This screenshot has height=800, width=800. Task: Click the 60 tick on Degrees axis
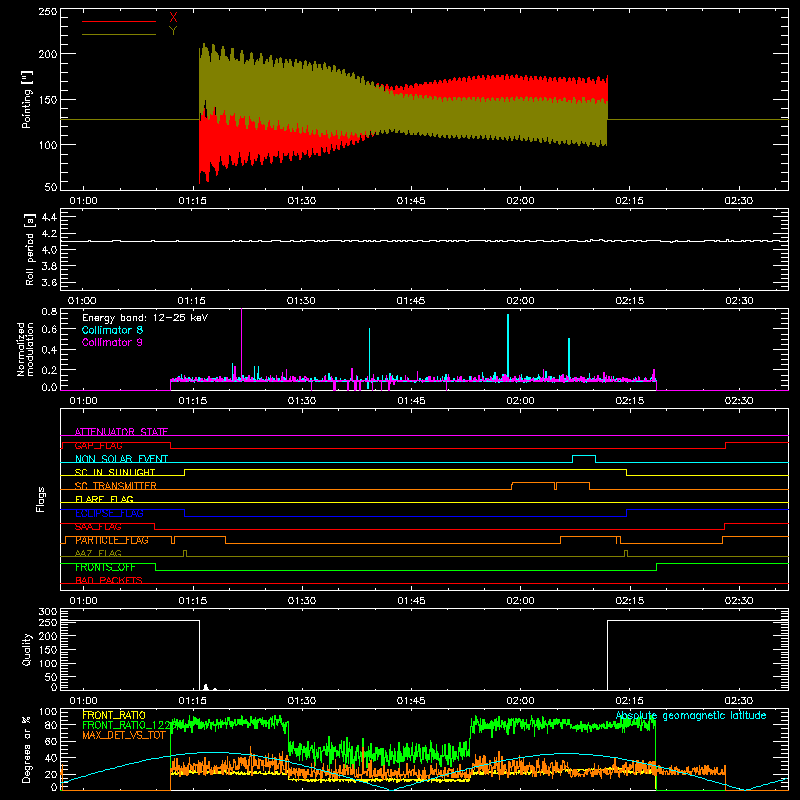point(51,741)
